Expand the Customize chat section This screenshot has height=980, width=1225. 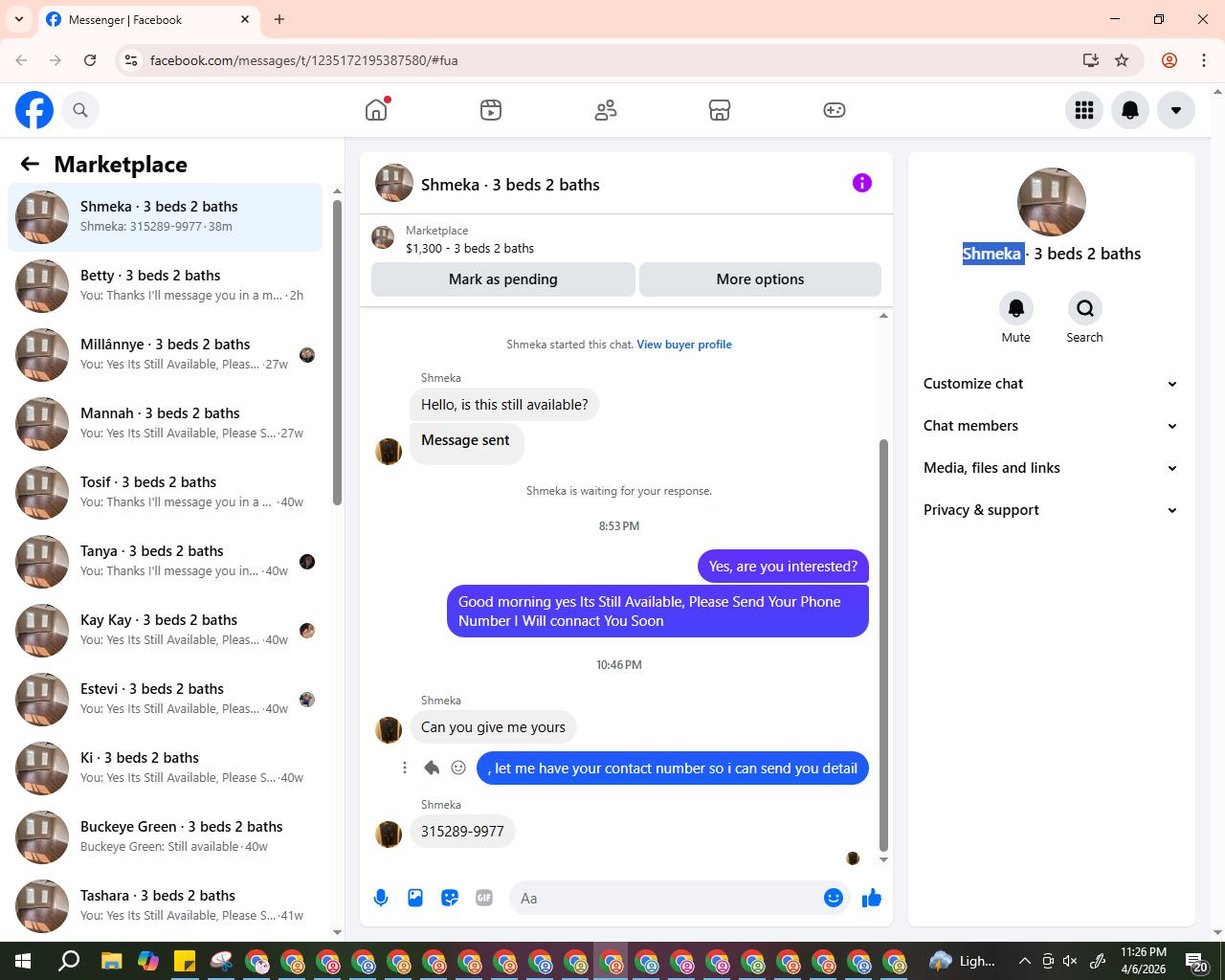tap(1051, 384)
